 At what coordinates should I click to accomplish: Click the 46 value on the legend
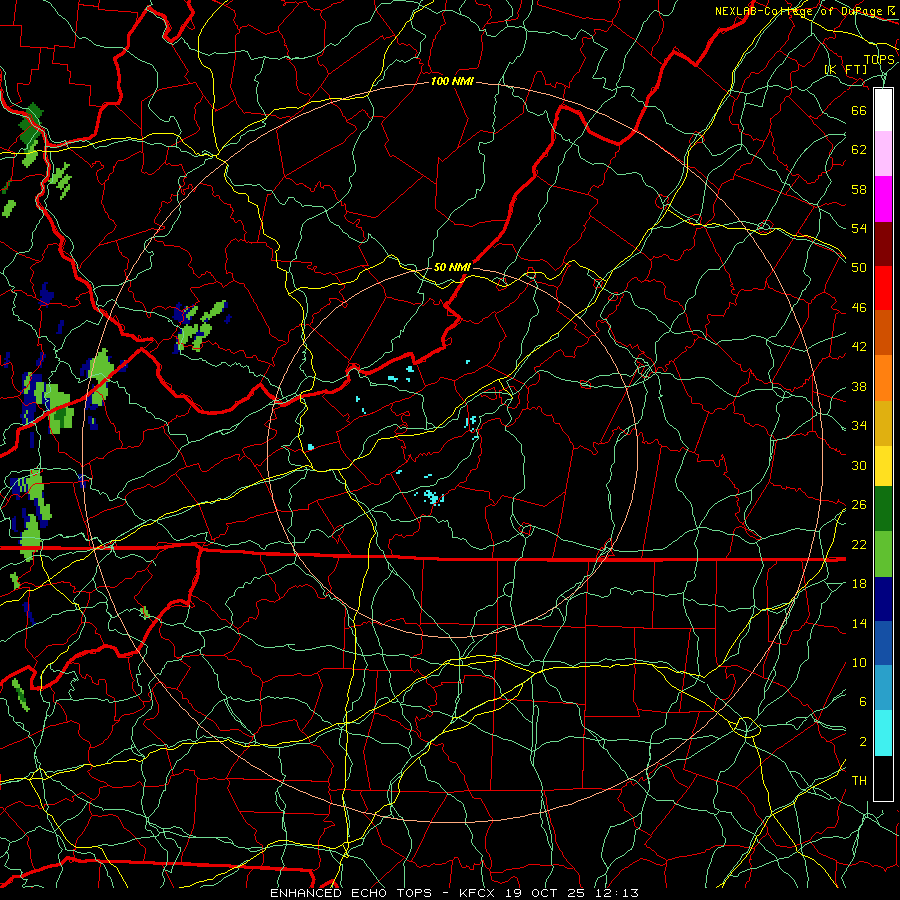click(x=859, y=307)
